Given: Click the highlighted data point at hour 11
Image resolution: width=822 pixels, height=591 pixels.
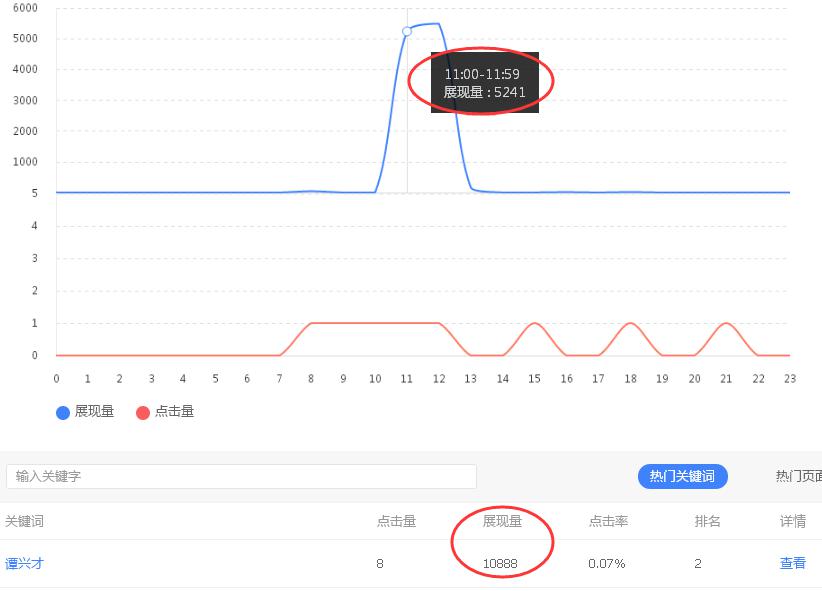Looking at the screenshot, I should tap(407, 32).
